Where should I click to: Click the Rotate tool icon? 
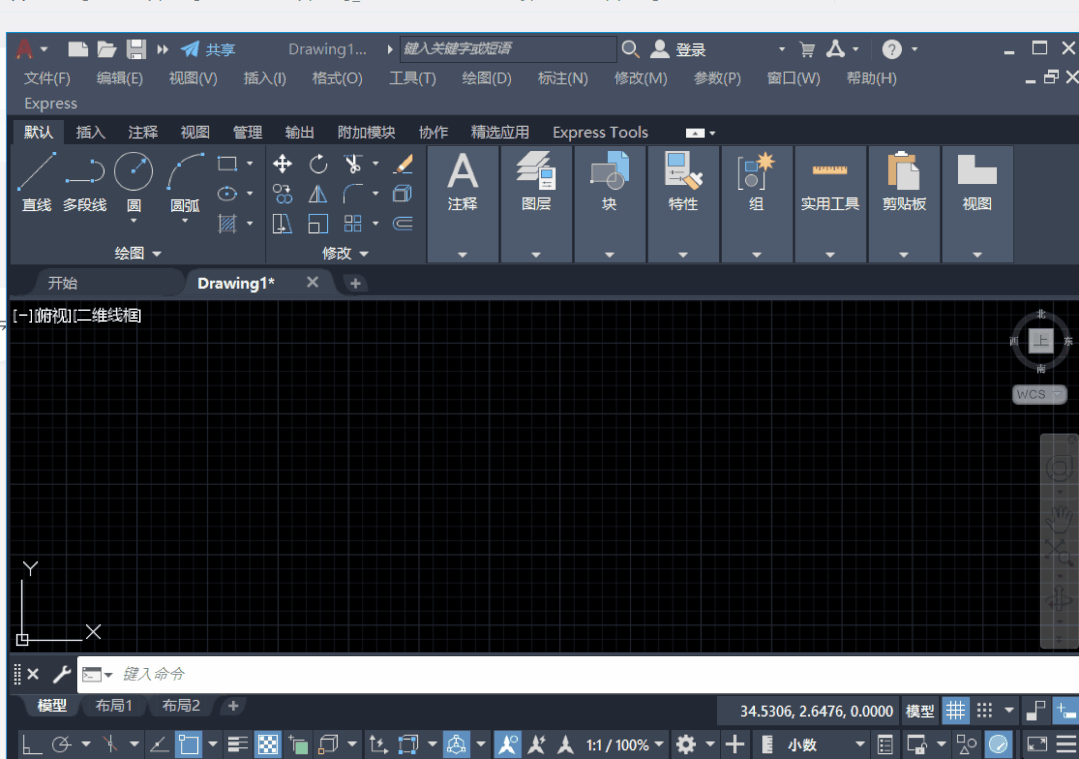tap(318, 164)
